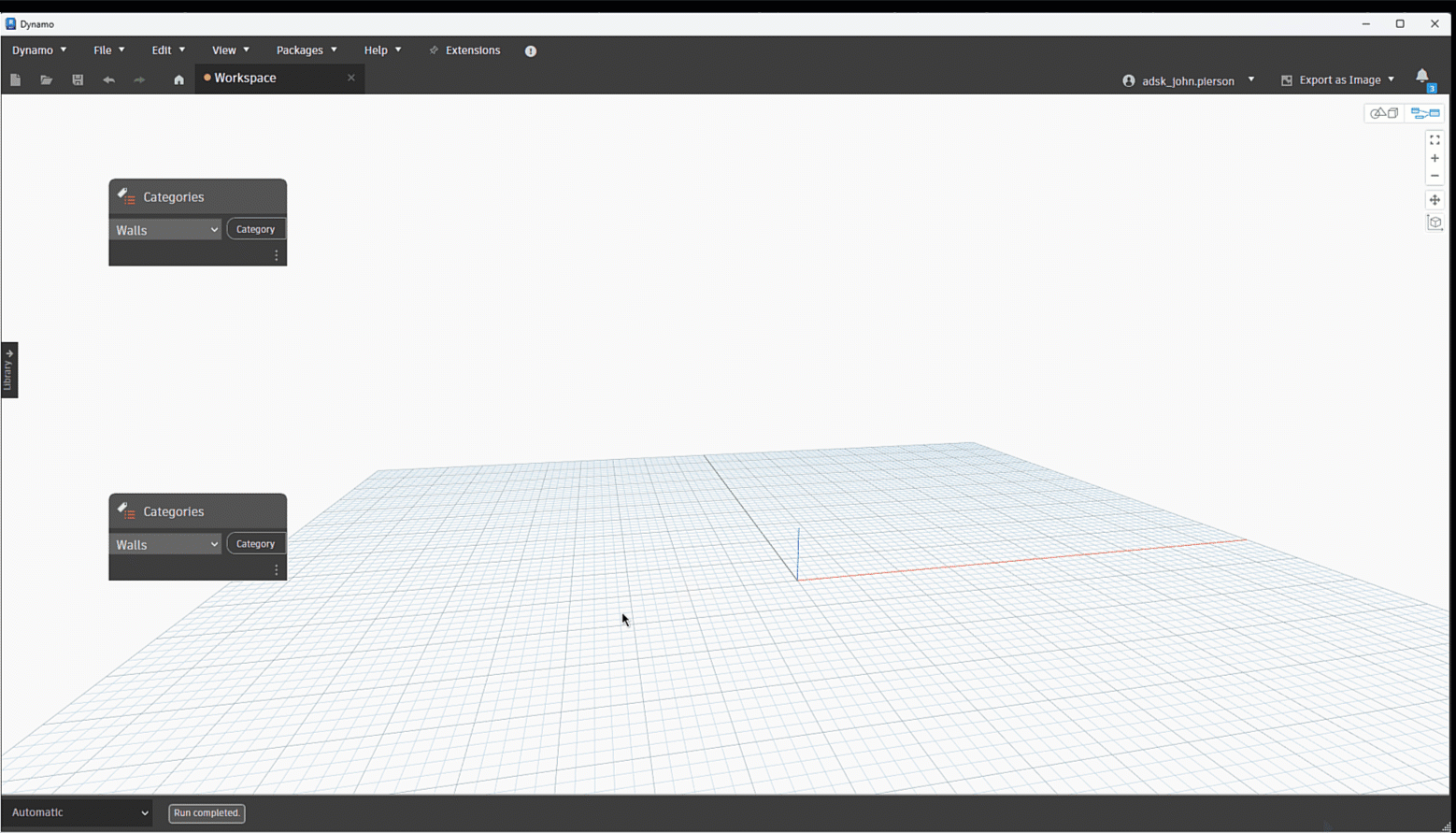Open the View menu
Screen dimensions: 1456x833
click(230, 50)
